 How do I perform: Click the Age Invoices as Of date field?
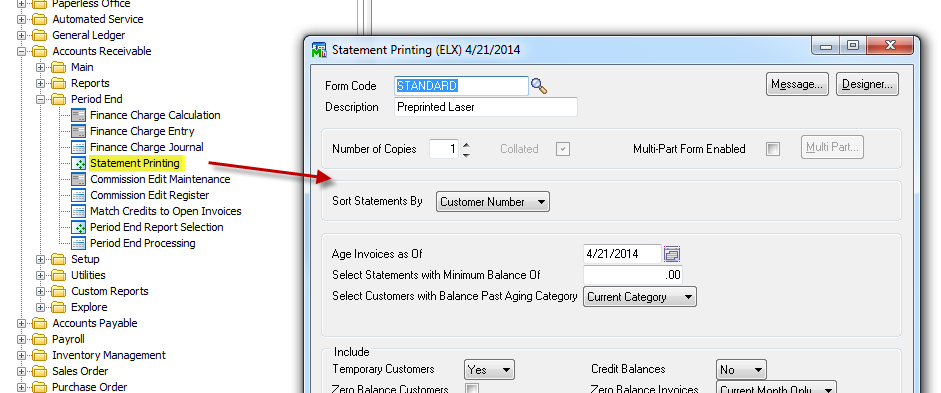click(622, 254)
